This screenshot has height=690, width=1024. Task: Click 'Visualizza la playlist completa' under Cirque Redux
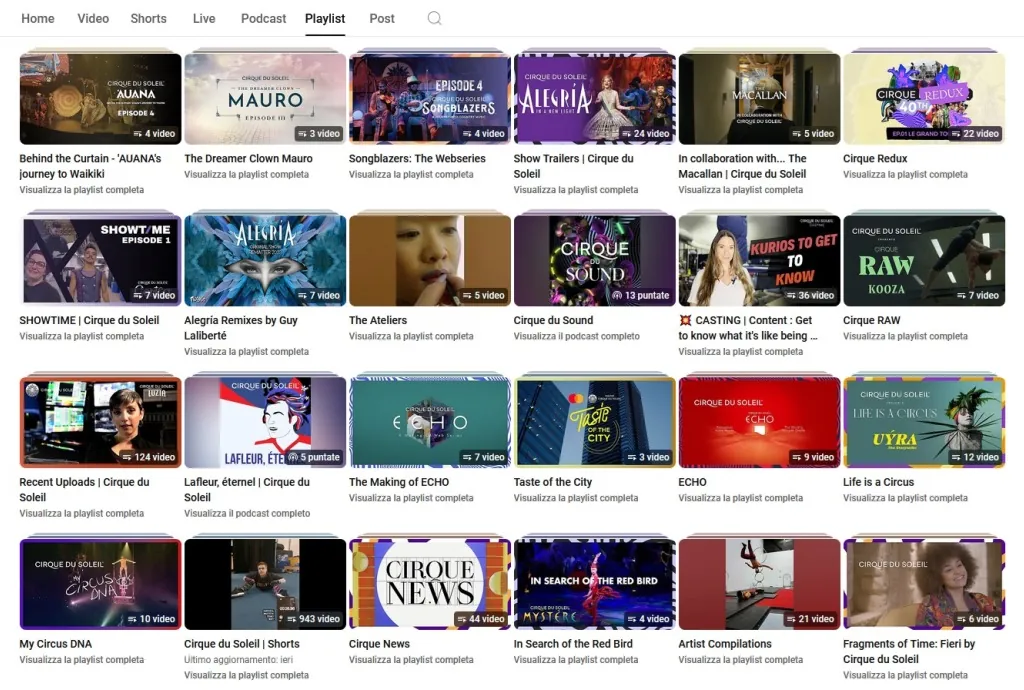[x=905, y=174]
